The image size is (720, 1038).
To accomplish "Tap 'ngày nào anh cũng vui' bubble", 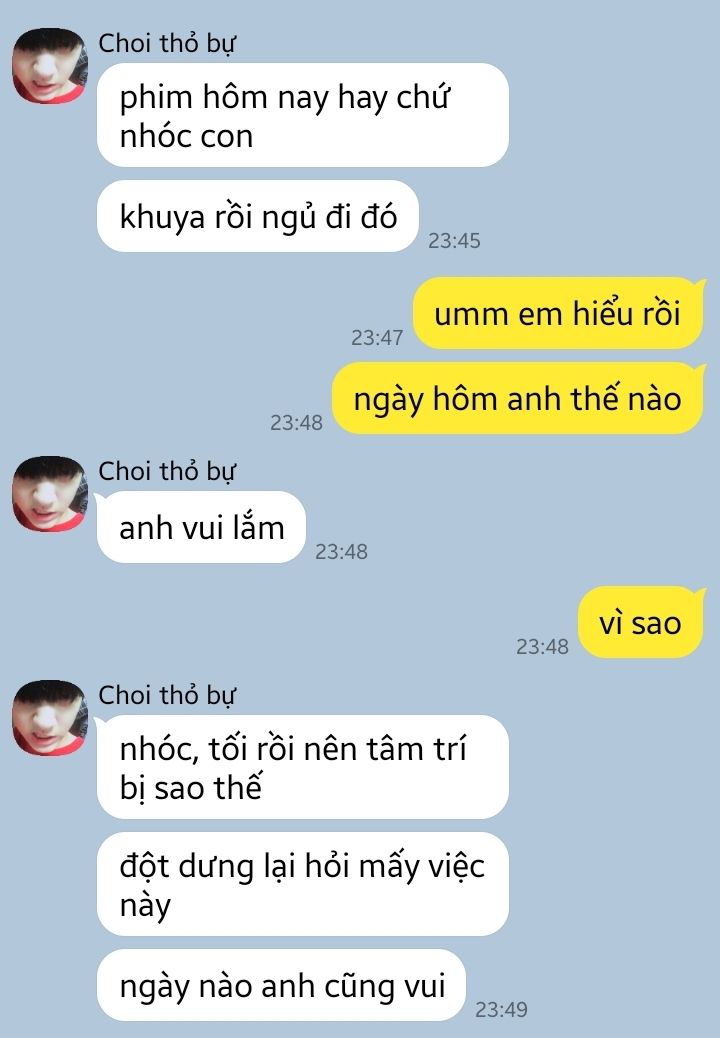I will point(281,985).
